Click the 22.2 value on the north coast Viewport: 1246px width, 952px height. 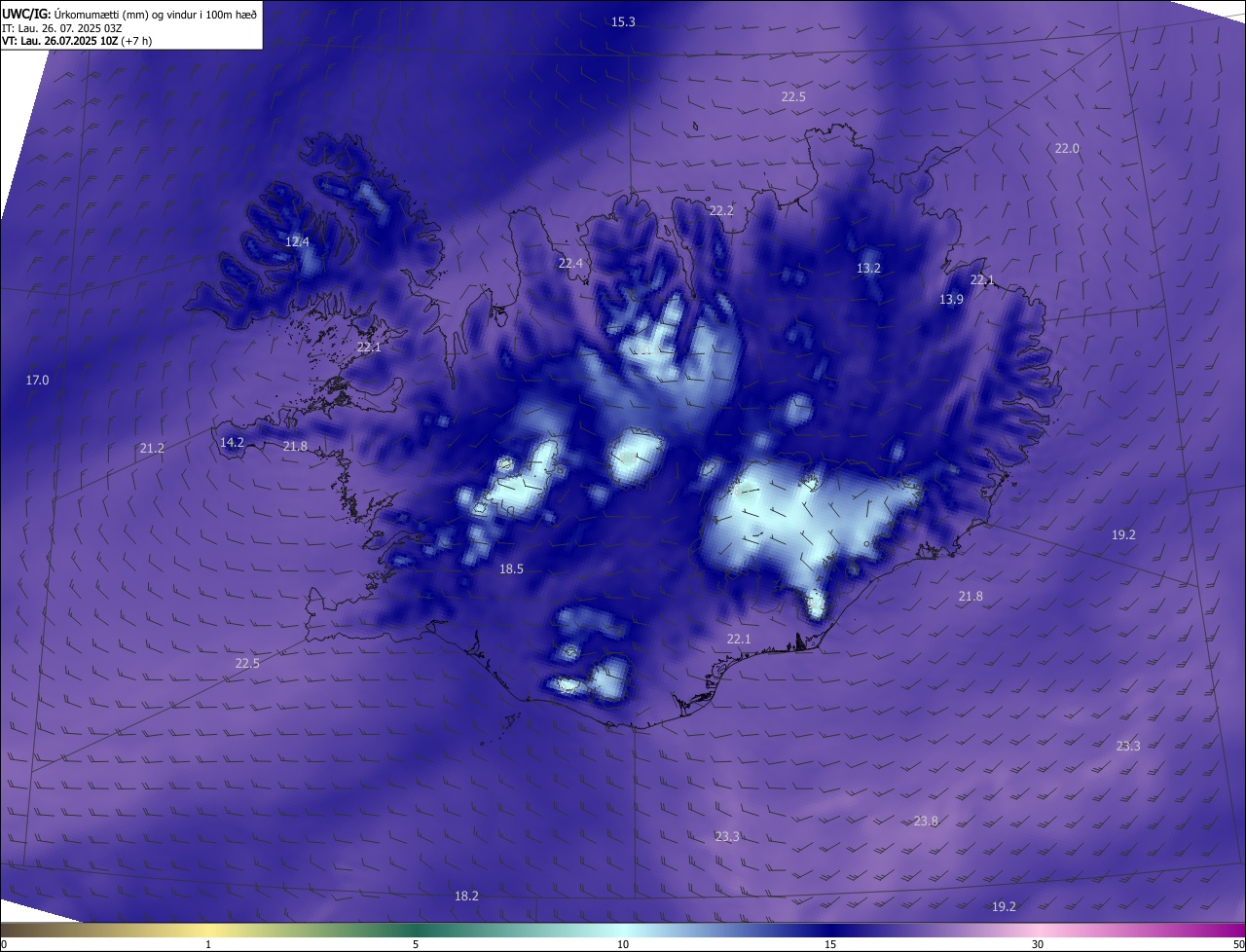pos(721,210)
